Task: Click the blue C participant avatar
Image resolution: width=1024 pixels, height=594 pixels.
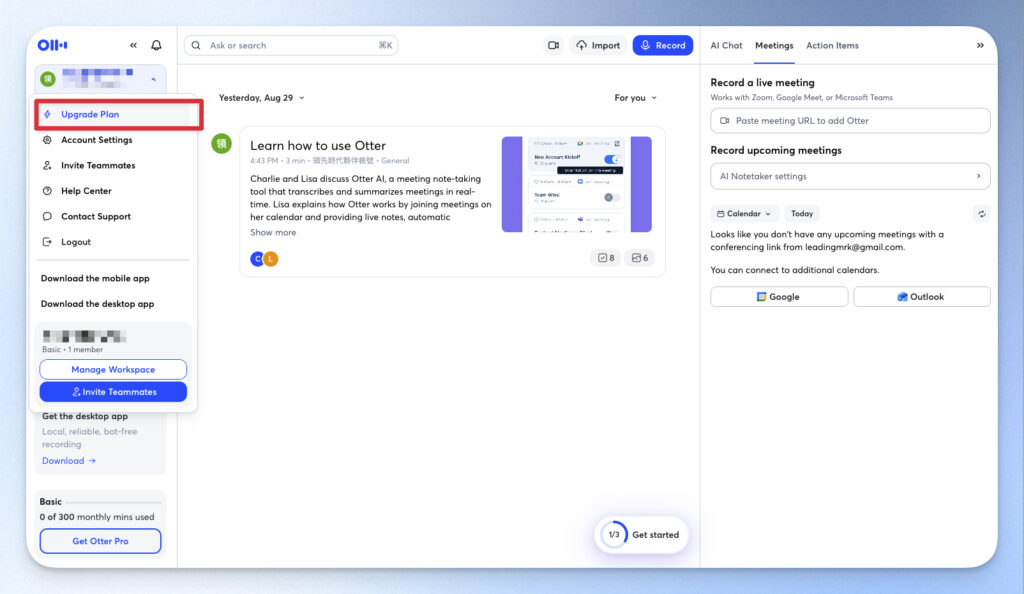Action: [257, 259]
